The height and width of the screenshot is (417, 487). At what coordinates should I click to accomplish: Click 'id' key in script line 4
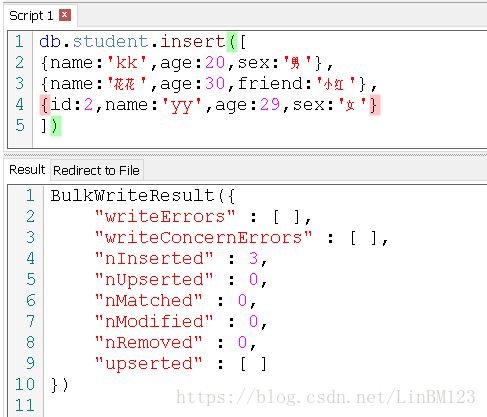[x=61, y=105]
